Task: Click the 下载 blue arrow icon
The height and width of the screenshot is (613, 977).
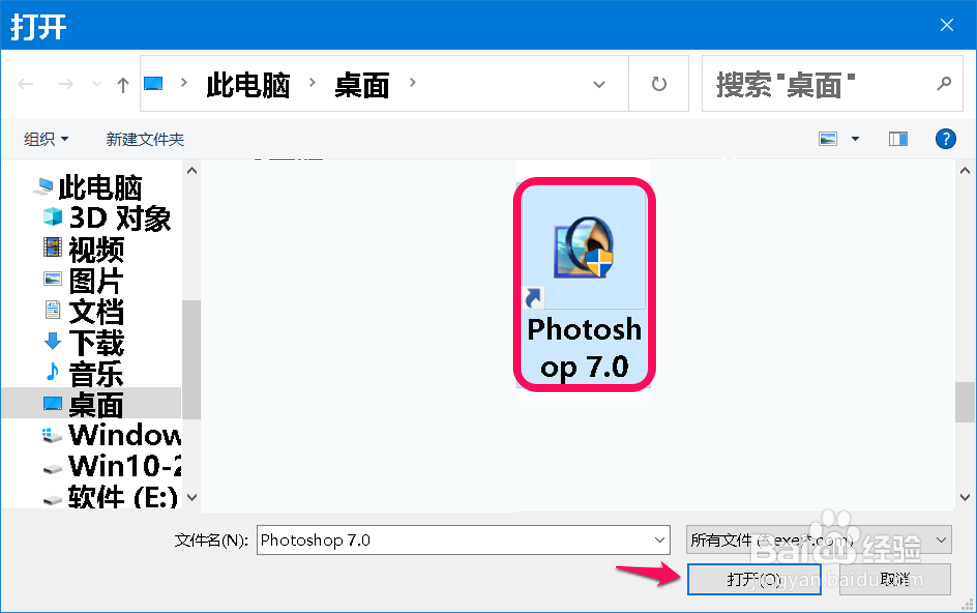Action: [52, 341]
